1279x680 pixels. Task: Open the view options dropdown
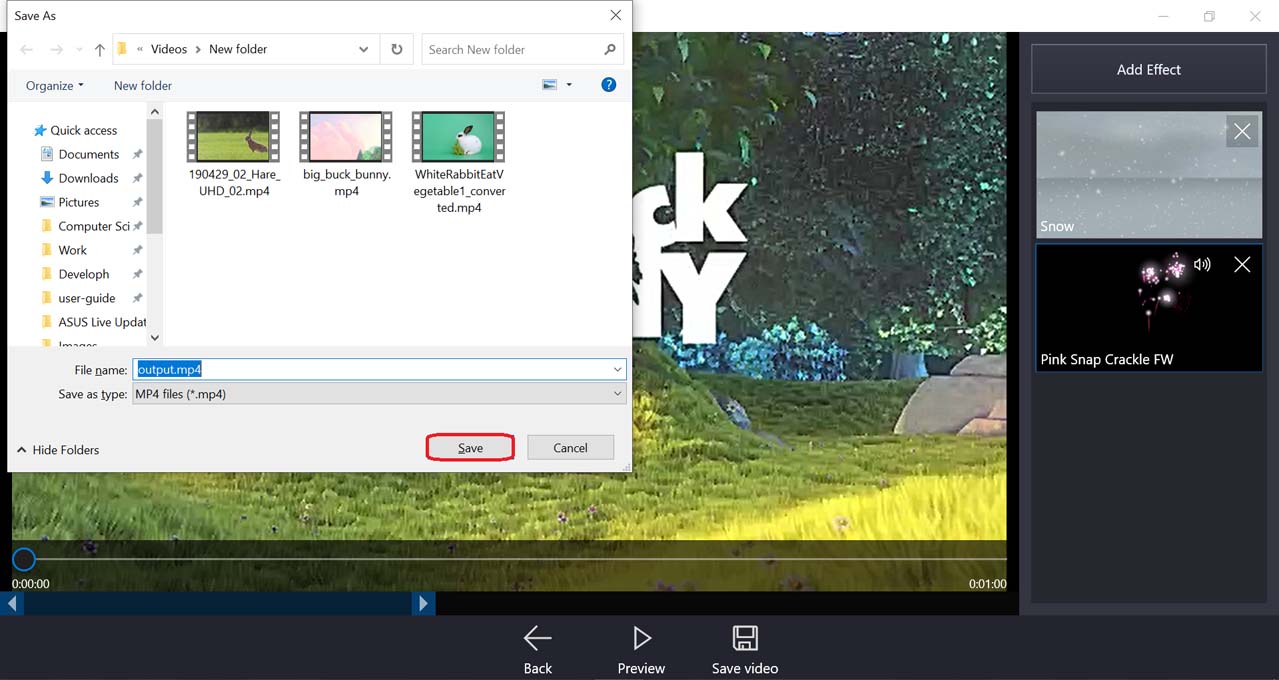coord(569,85)
